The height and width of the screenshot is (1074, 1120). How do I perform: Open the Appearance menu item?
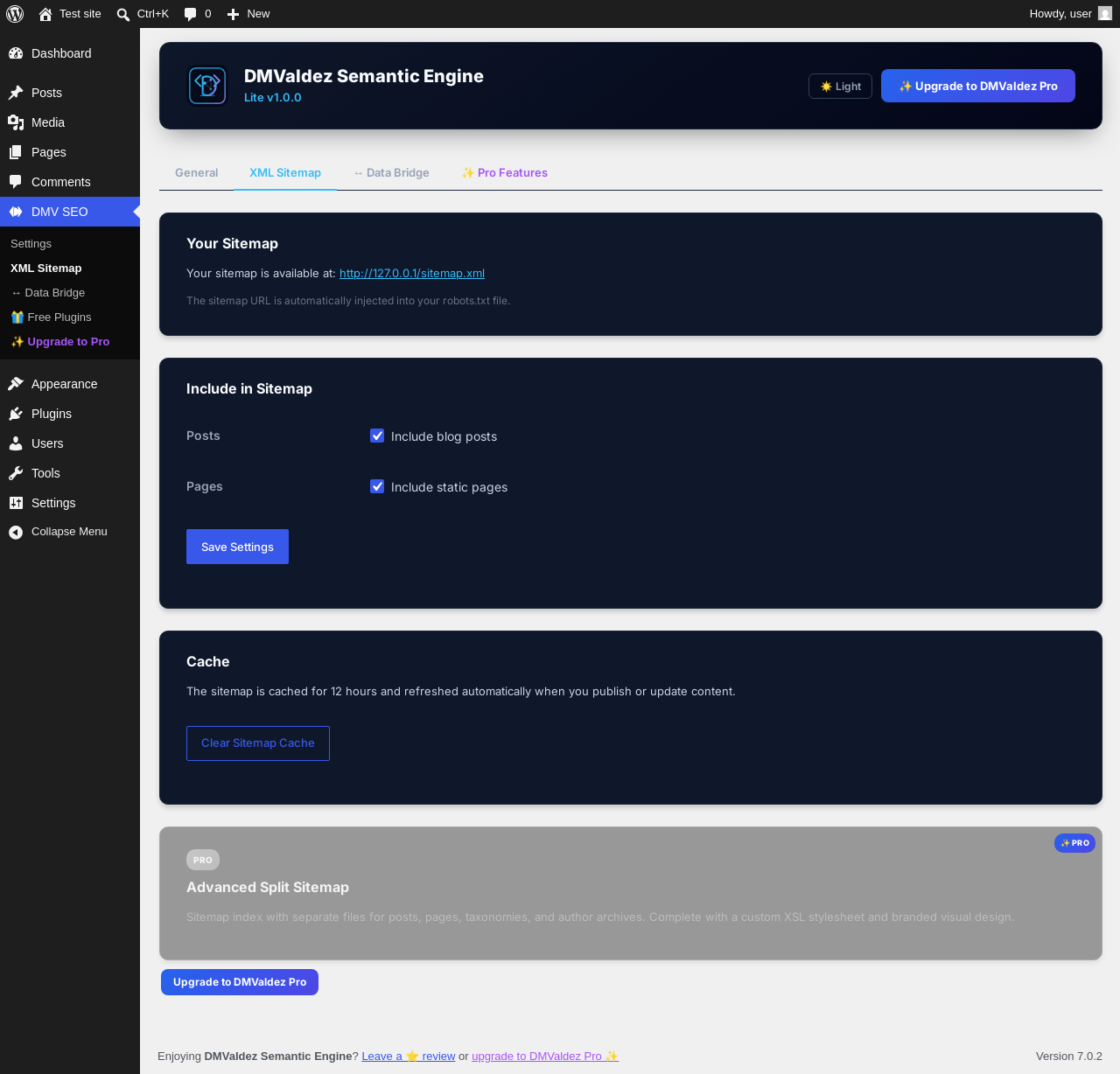[70, 384]
